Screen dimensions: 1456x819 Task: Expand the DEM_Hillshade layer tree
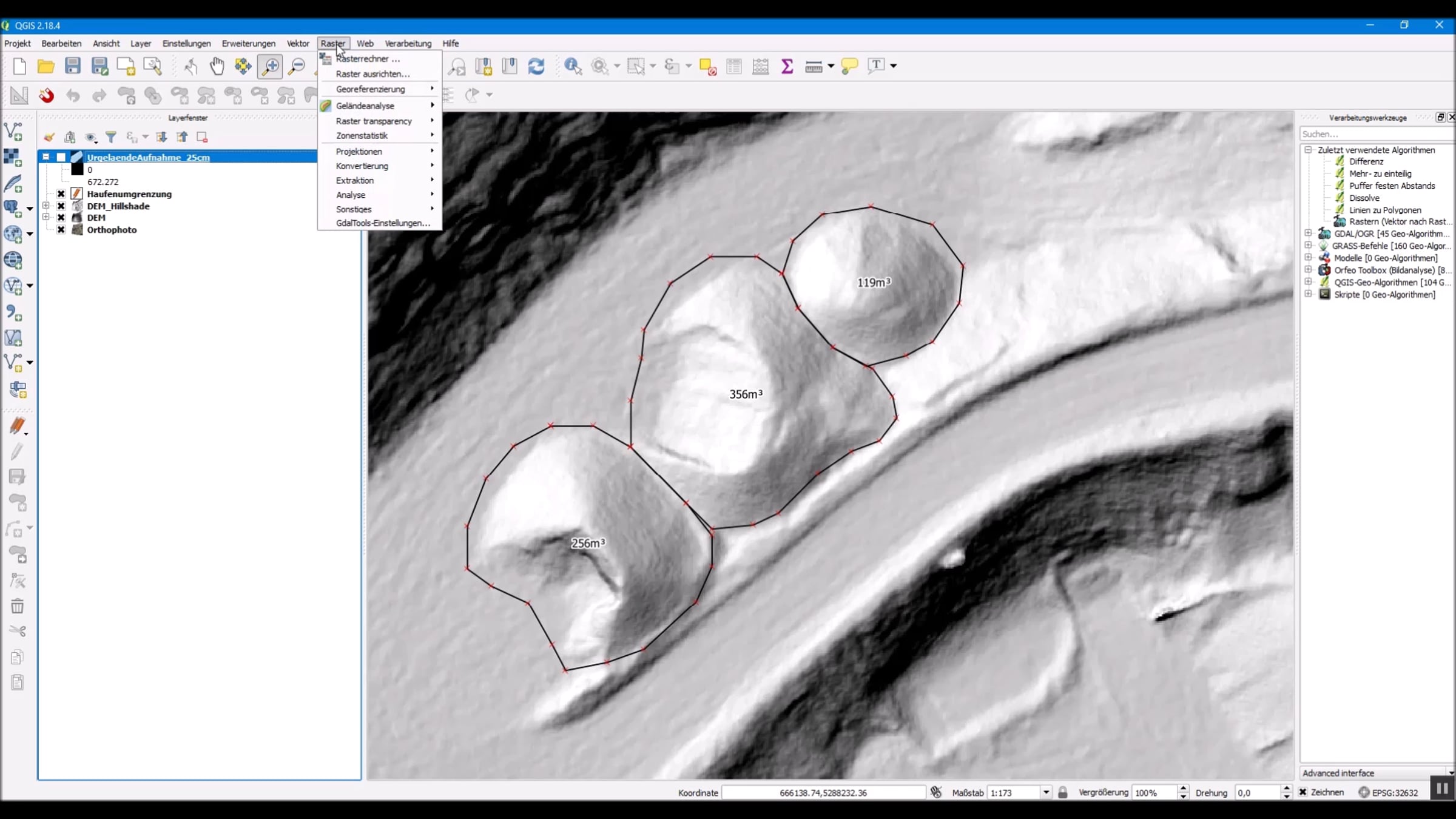click(x=46, y=206)
